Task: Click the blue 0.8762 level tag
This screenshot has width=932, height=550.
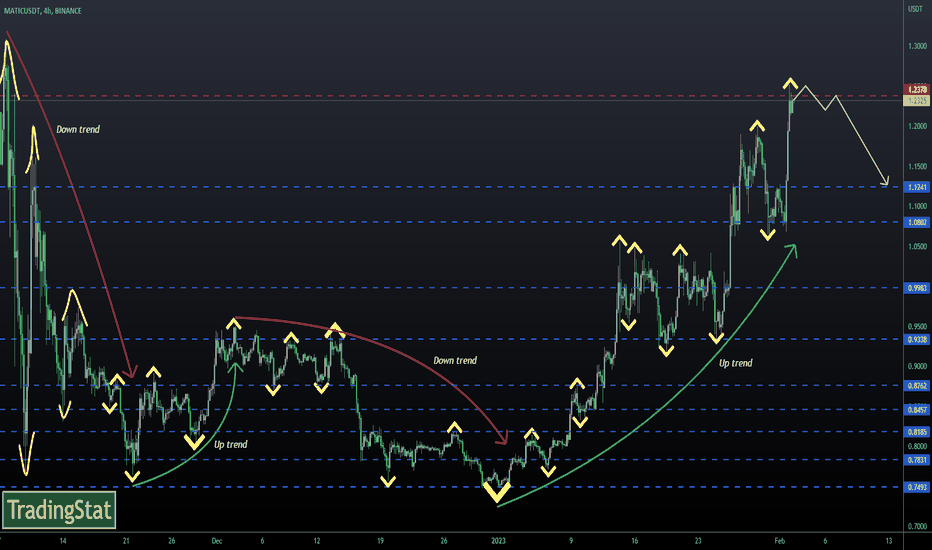Action: click(x=916, y=386)
